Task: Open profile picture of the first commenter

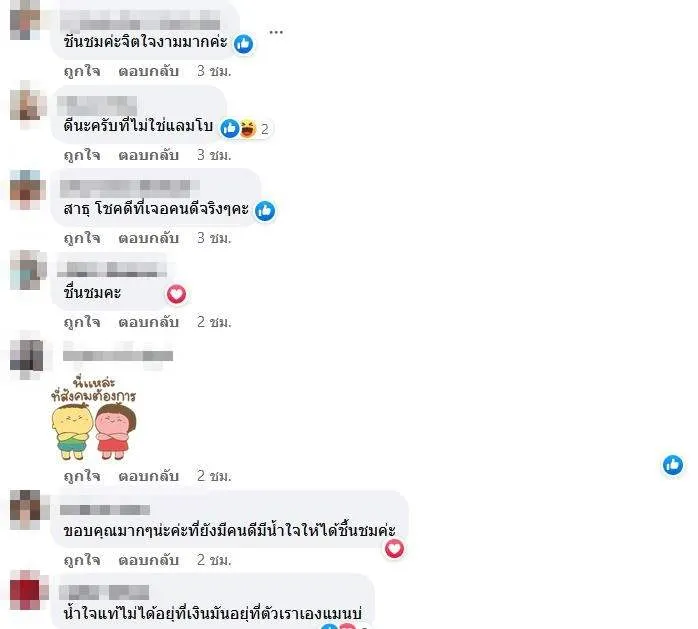Action: pos(26,19)
